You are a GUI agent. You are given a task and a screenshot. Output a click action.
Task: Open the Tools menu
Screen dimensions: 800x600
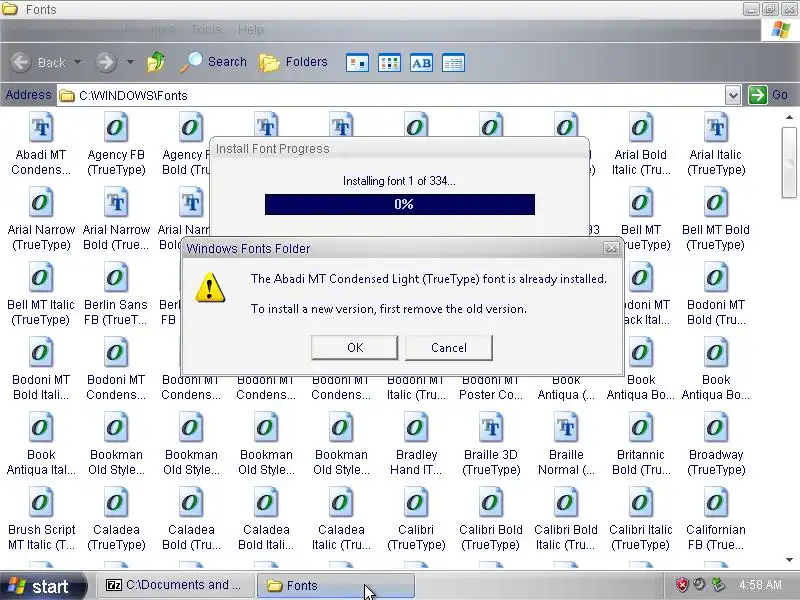click(x=206, y=30)
